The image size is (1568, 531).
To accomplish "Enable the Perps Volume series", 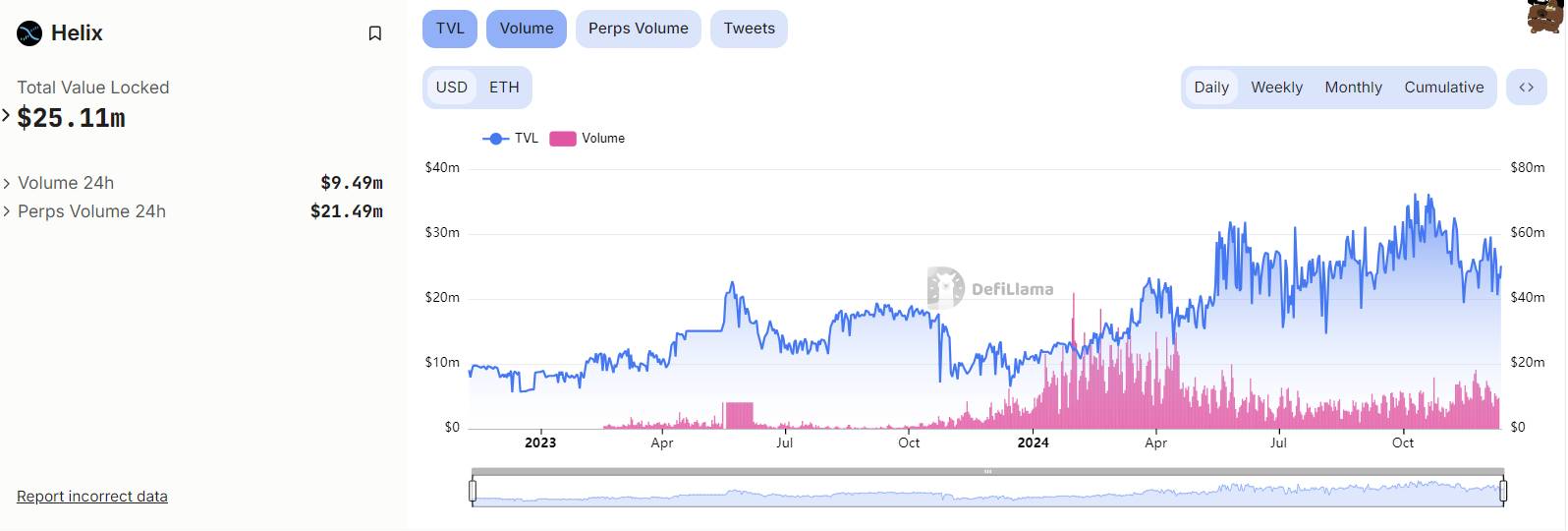I will [638, 29].
